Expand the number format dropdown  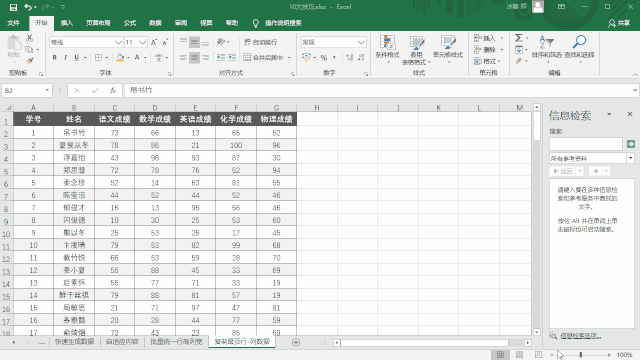coord(361,42)
